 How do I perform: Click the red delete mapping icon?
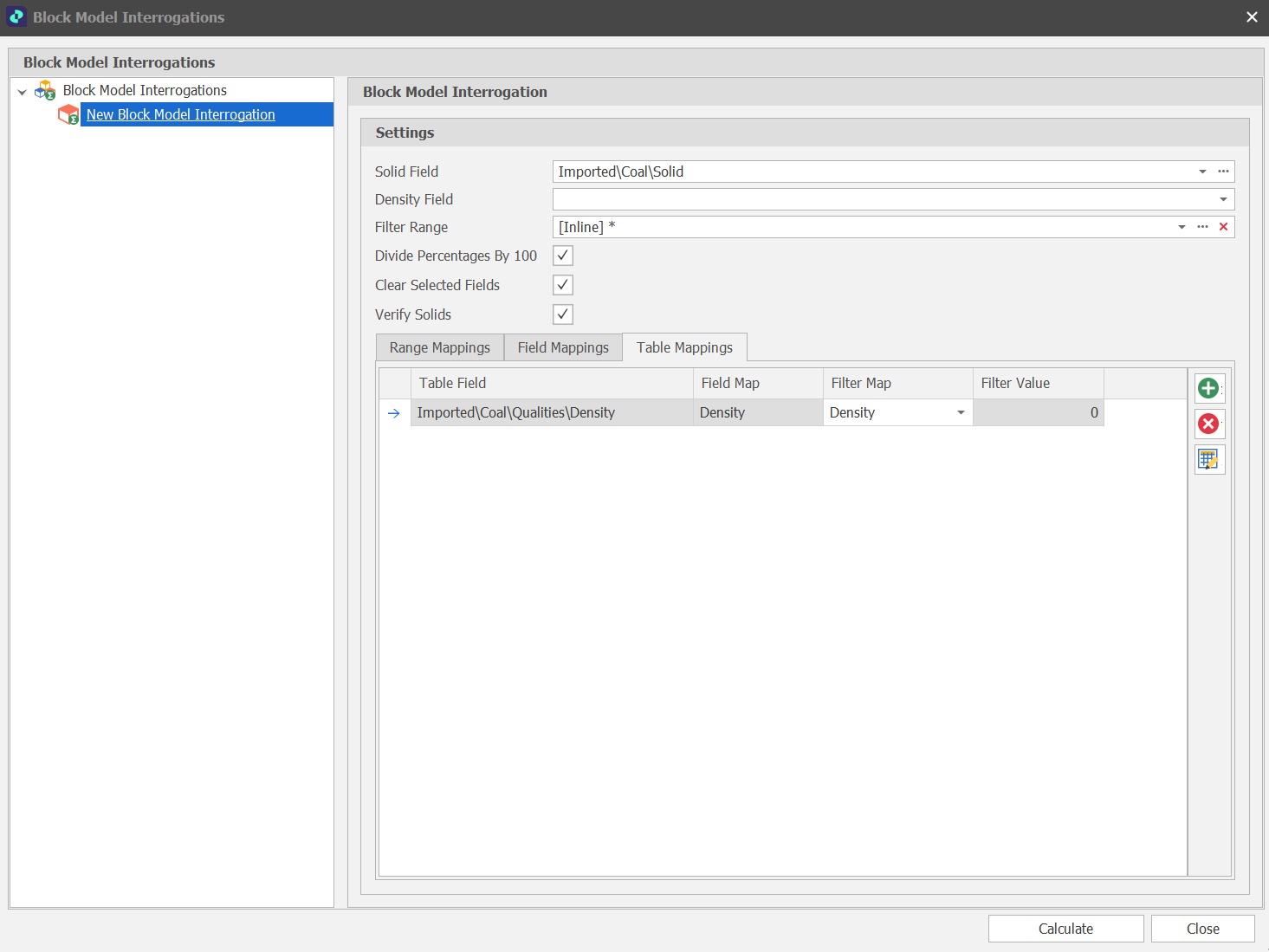[x=1208, y=424]
